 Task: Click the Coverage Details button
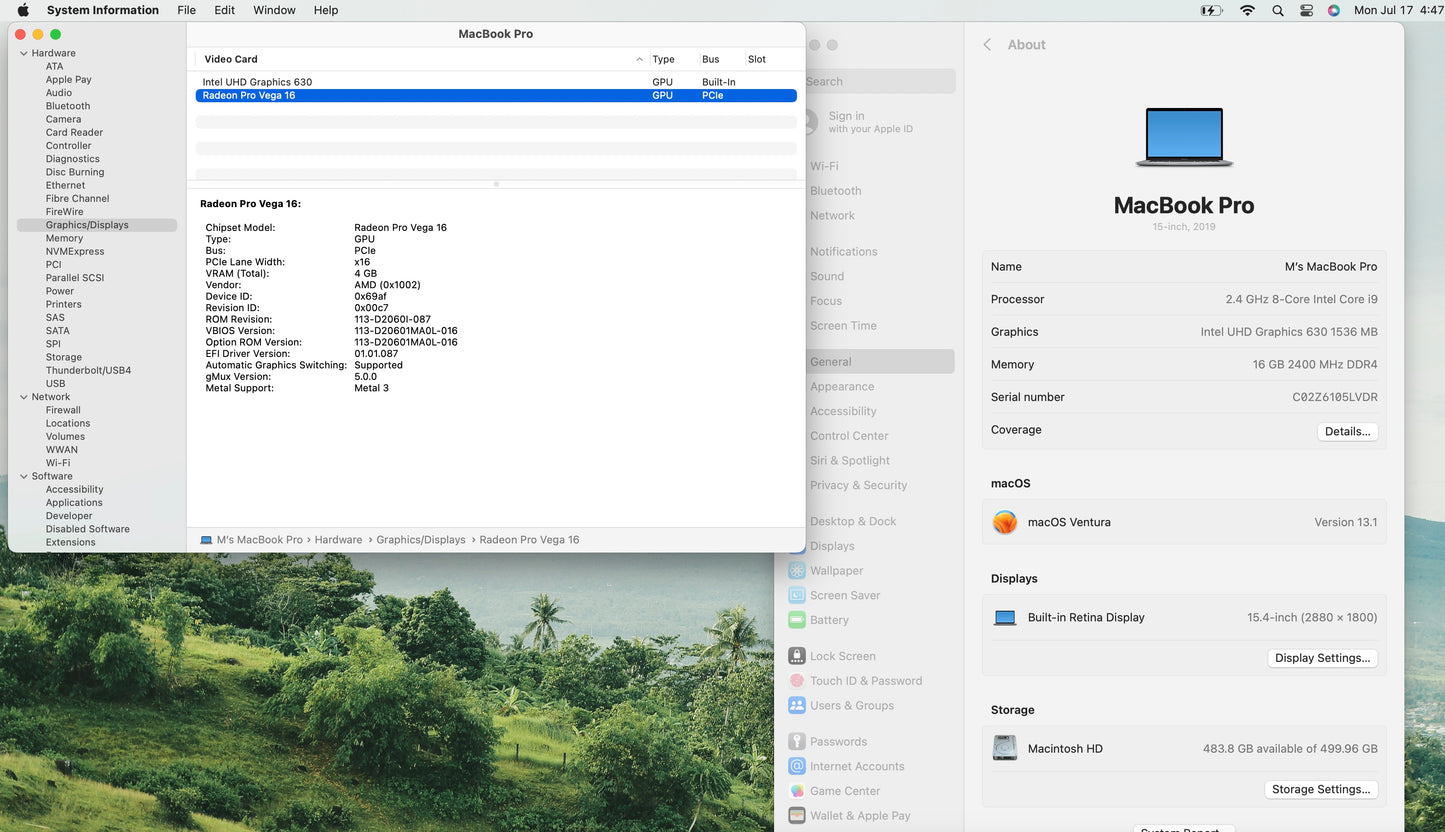[1347, 431]
